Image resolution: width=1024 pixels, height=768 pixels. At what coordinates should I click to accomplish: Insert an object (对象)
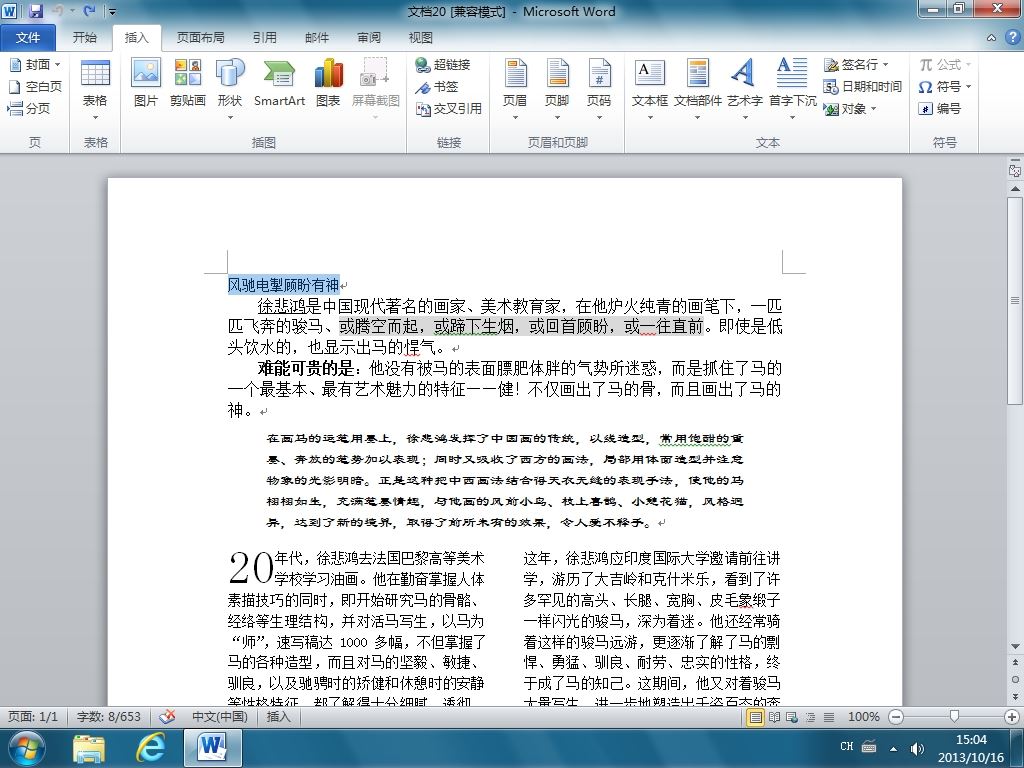[850, 108]
